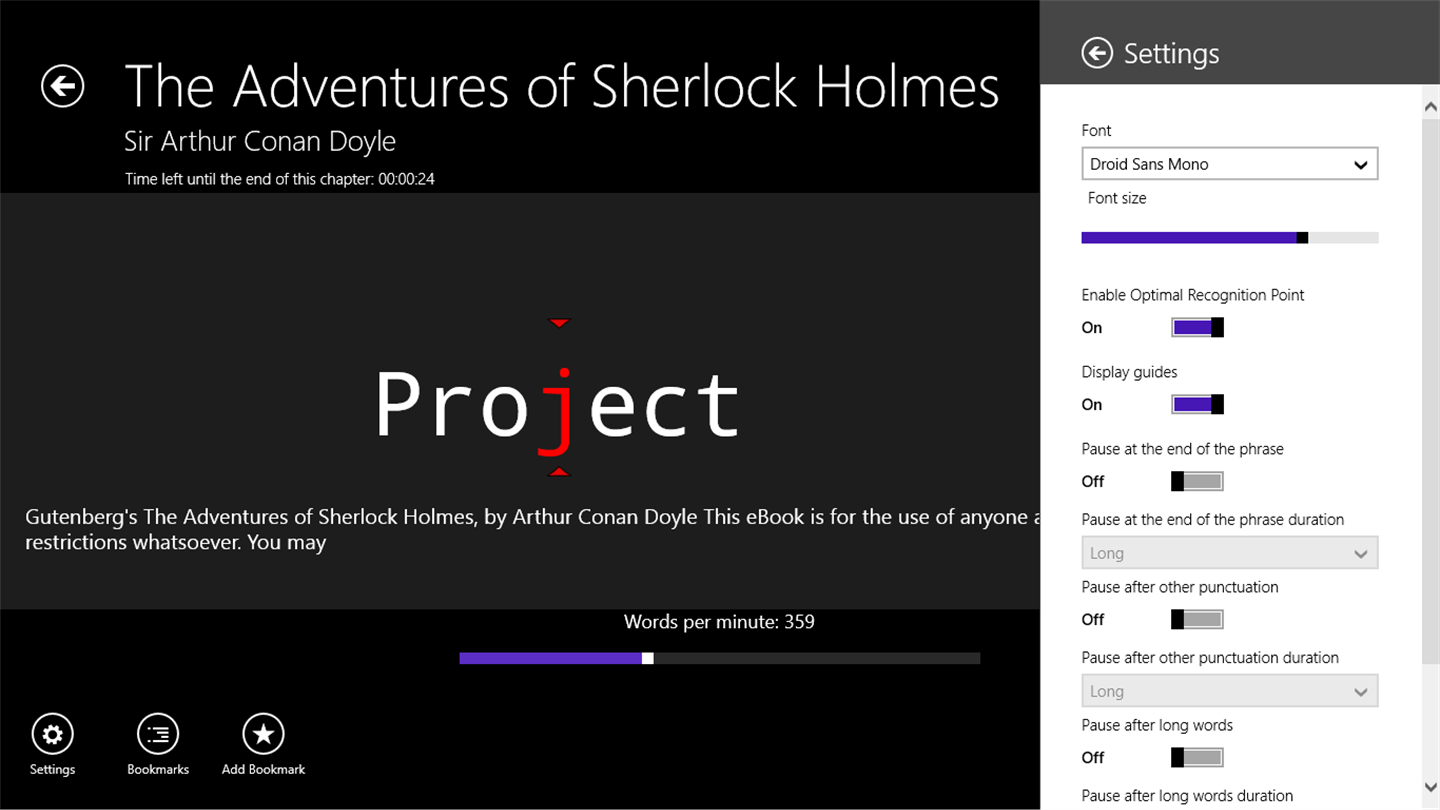Open Settings from the bottom app bar
The width and height of the screenshot is (1440, 810).
click(52, 735)
